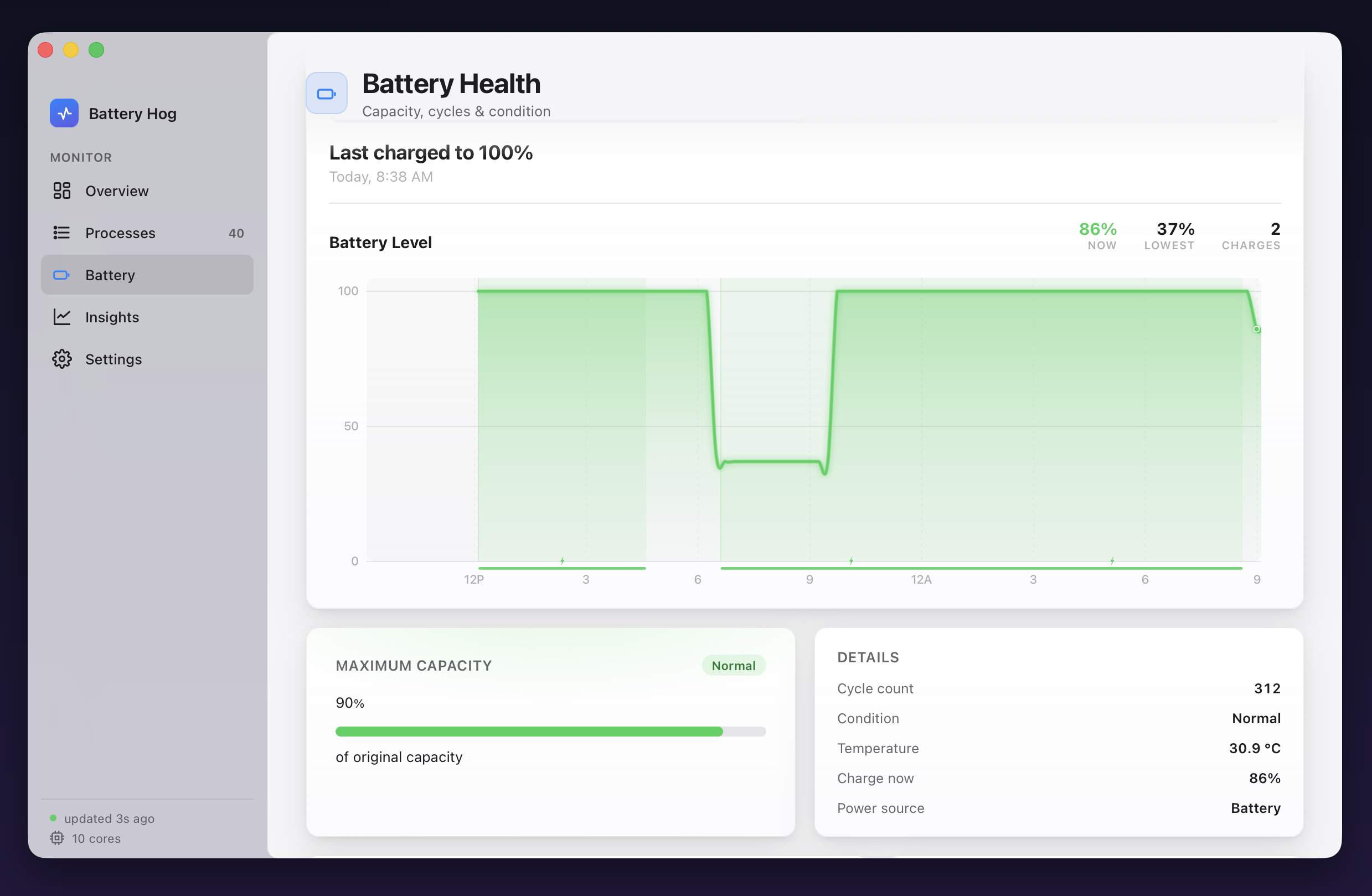Click the Battery Hog app logo icon

click(x=64, y=113)
